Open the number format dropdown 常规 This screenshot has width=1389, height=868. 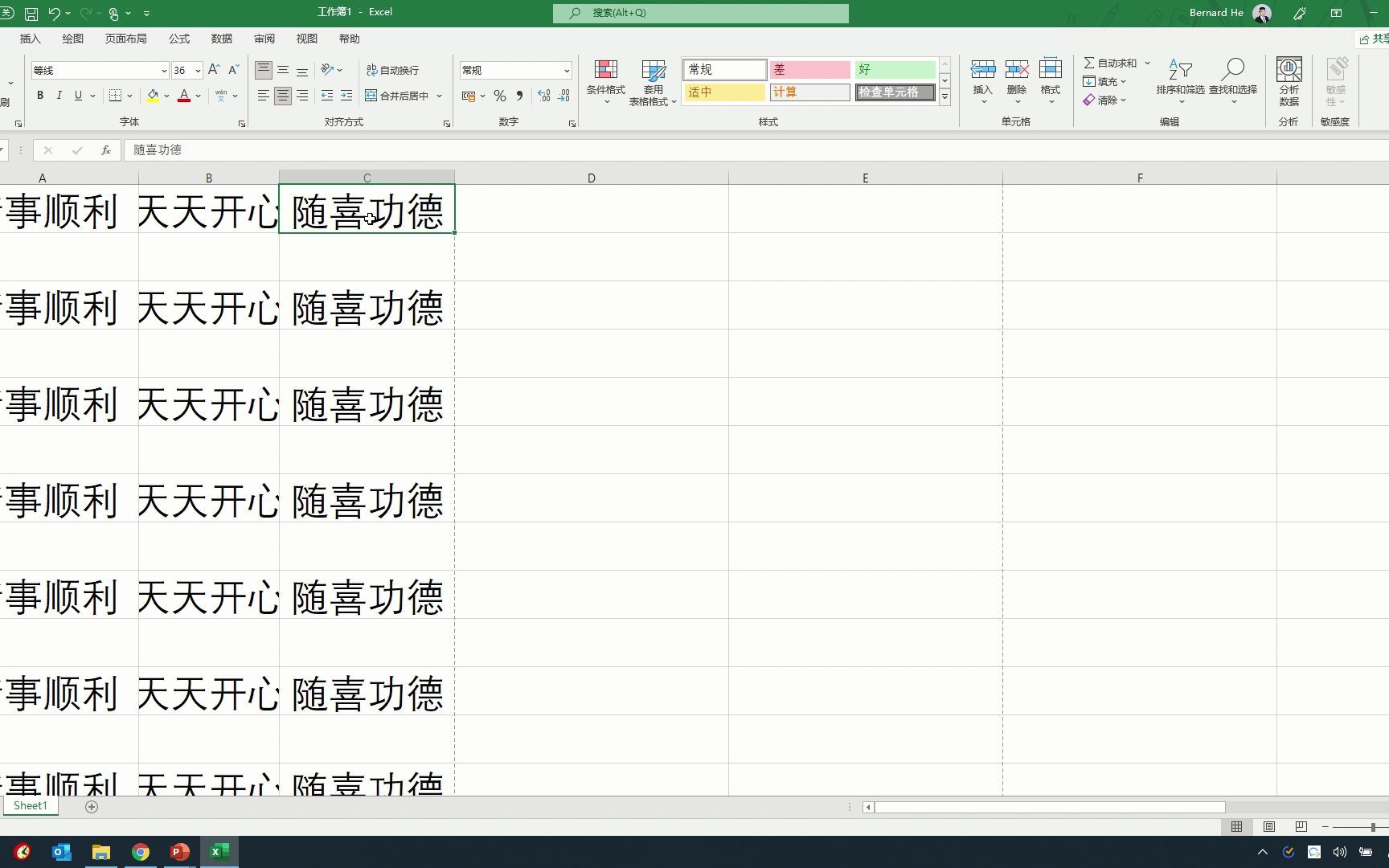567,71
